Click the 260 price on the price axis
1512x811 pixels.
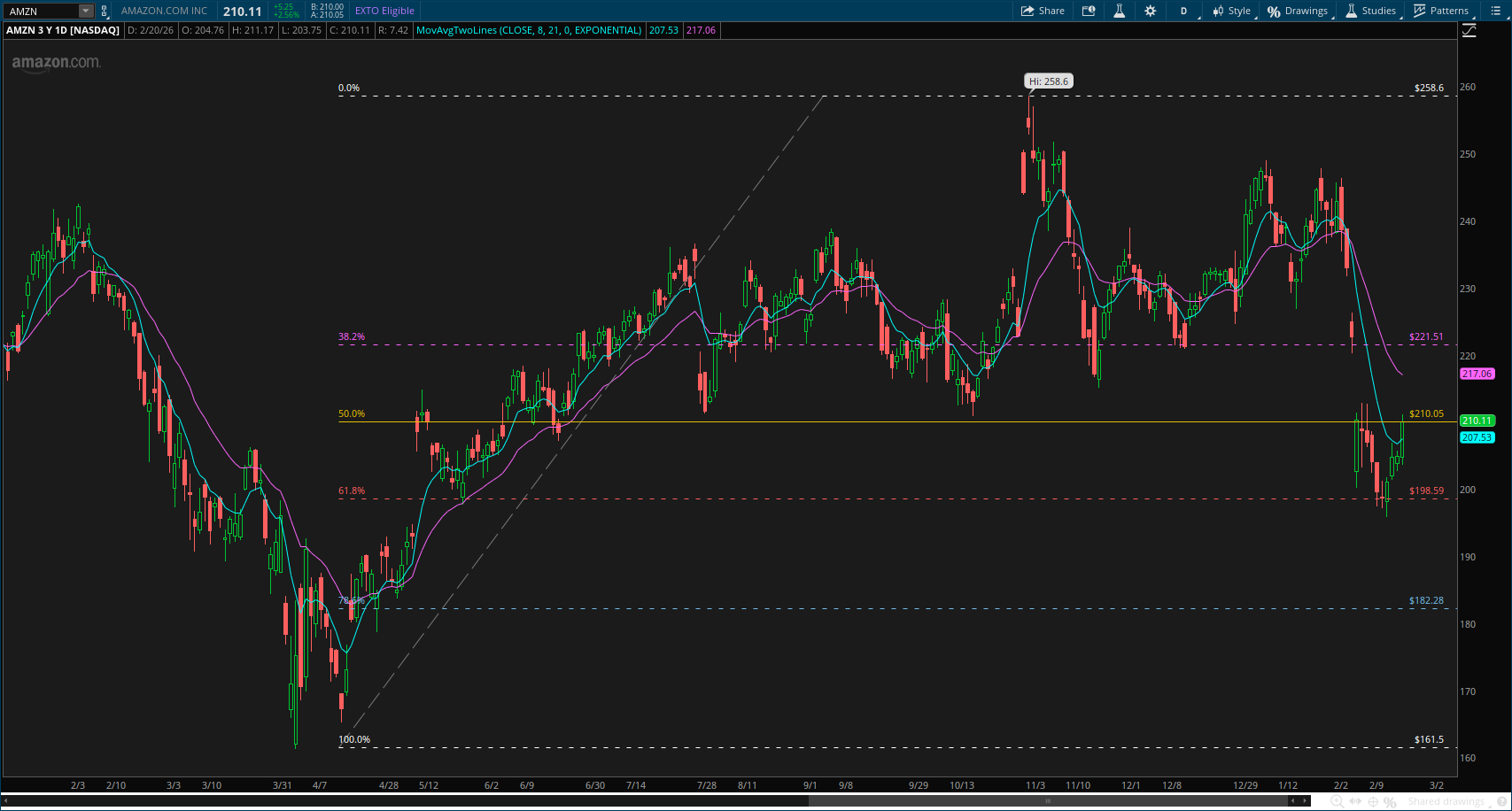click(x=1468, y=87)
